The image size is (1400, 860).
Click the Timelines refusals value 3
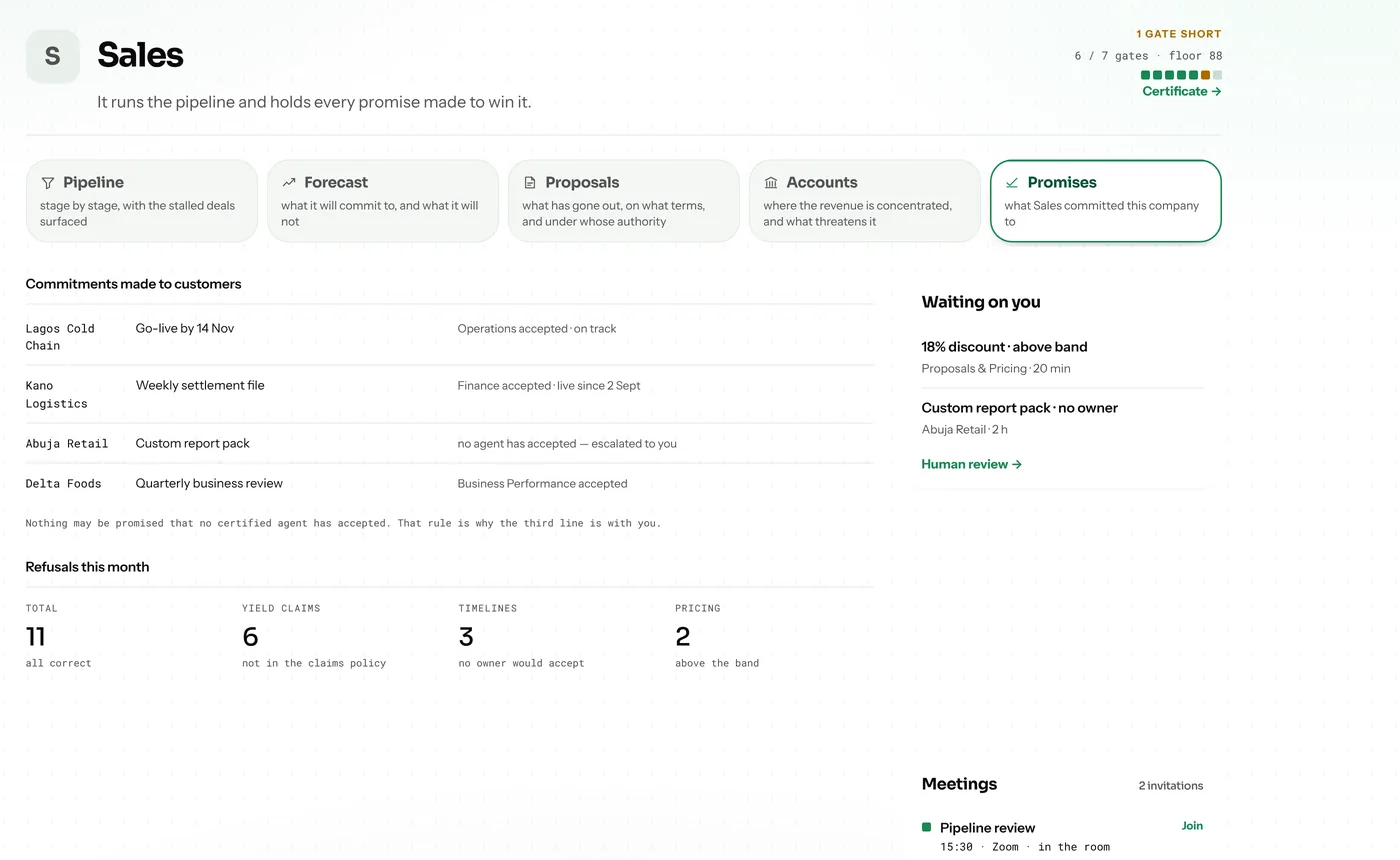[x=466, y=636]
